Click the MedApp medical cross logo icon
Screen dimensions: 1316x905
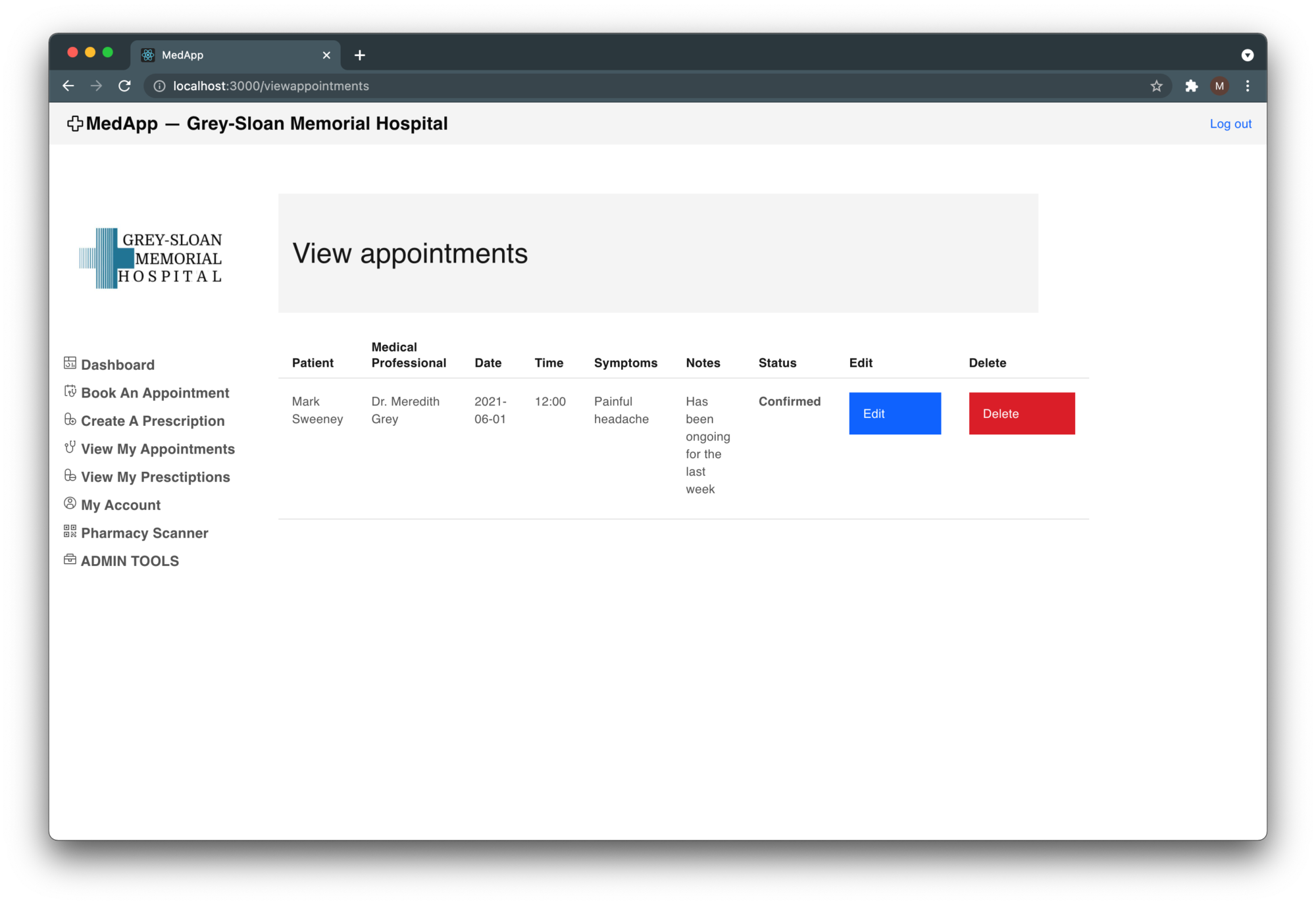coord(75,124)
